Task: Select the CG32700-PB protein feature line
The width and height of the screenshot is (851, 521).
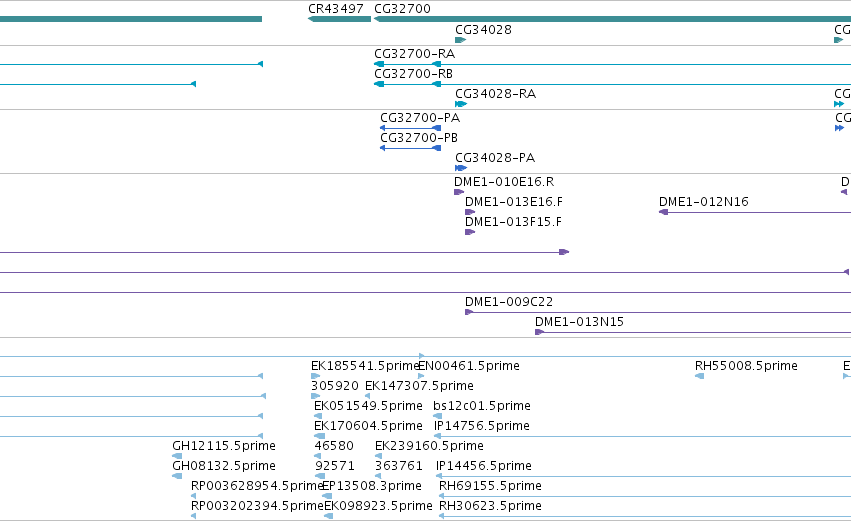Action: [410, 148]
